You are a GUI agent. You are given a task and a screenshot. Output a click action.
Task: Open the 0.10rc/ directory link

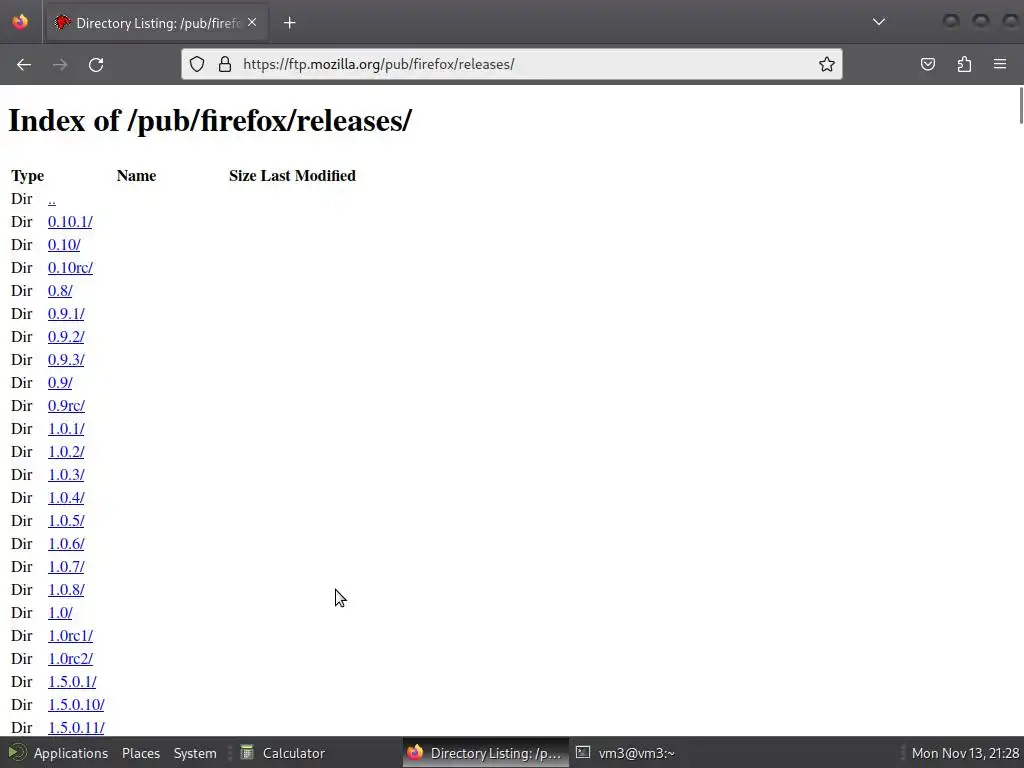[70, 268]
